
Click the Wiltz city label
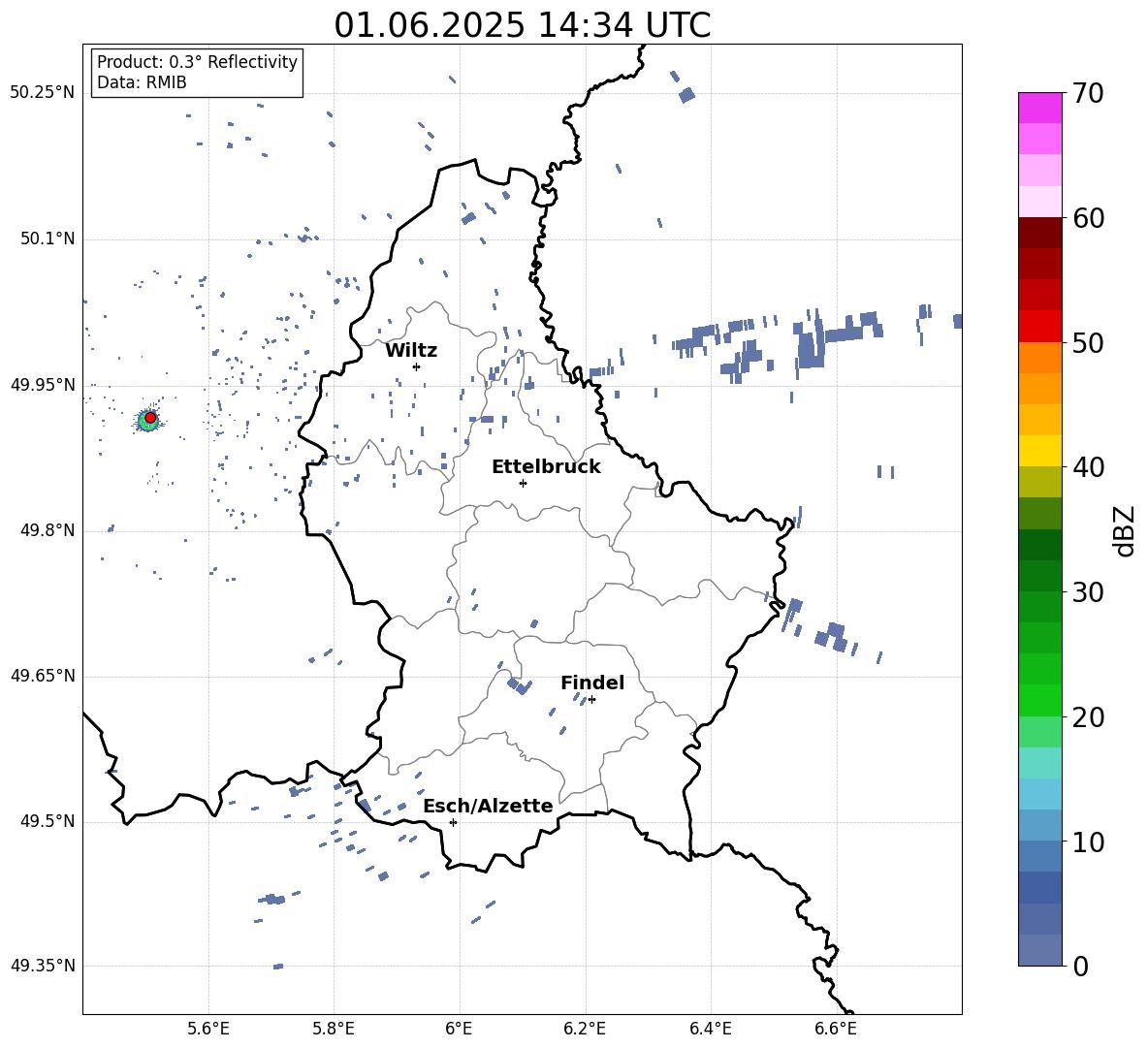(x=411, y=351)
